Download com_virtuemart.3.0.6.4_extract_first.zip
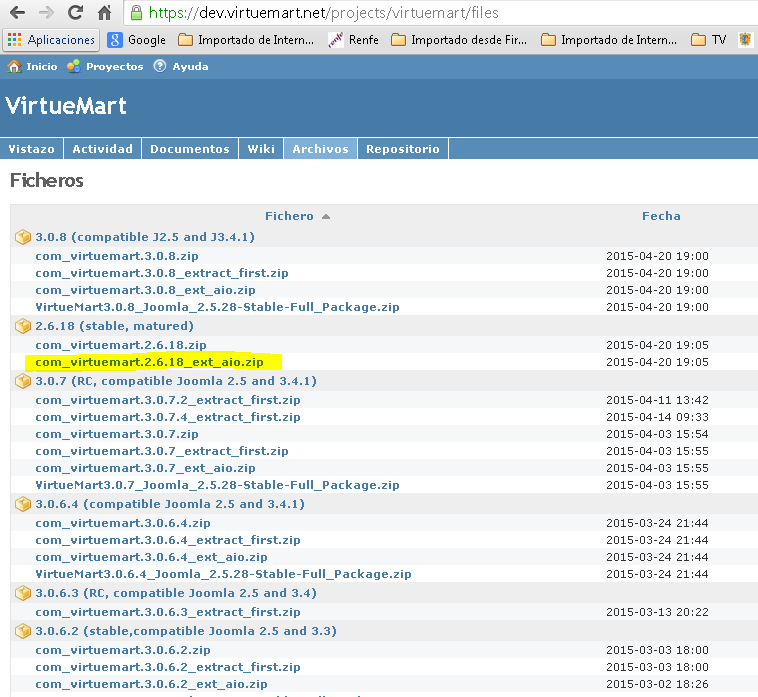758x697 pixels. point(168,539)
